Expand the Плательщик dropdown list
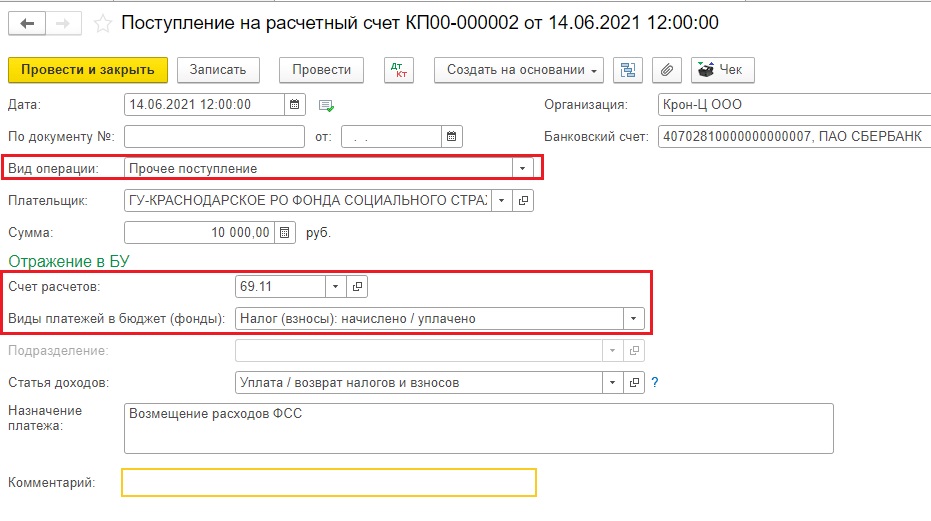This screenshot has height=521, width=931. [502, 200]
